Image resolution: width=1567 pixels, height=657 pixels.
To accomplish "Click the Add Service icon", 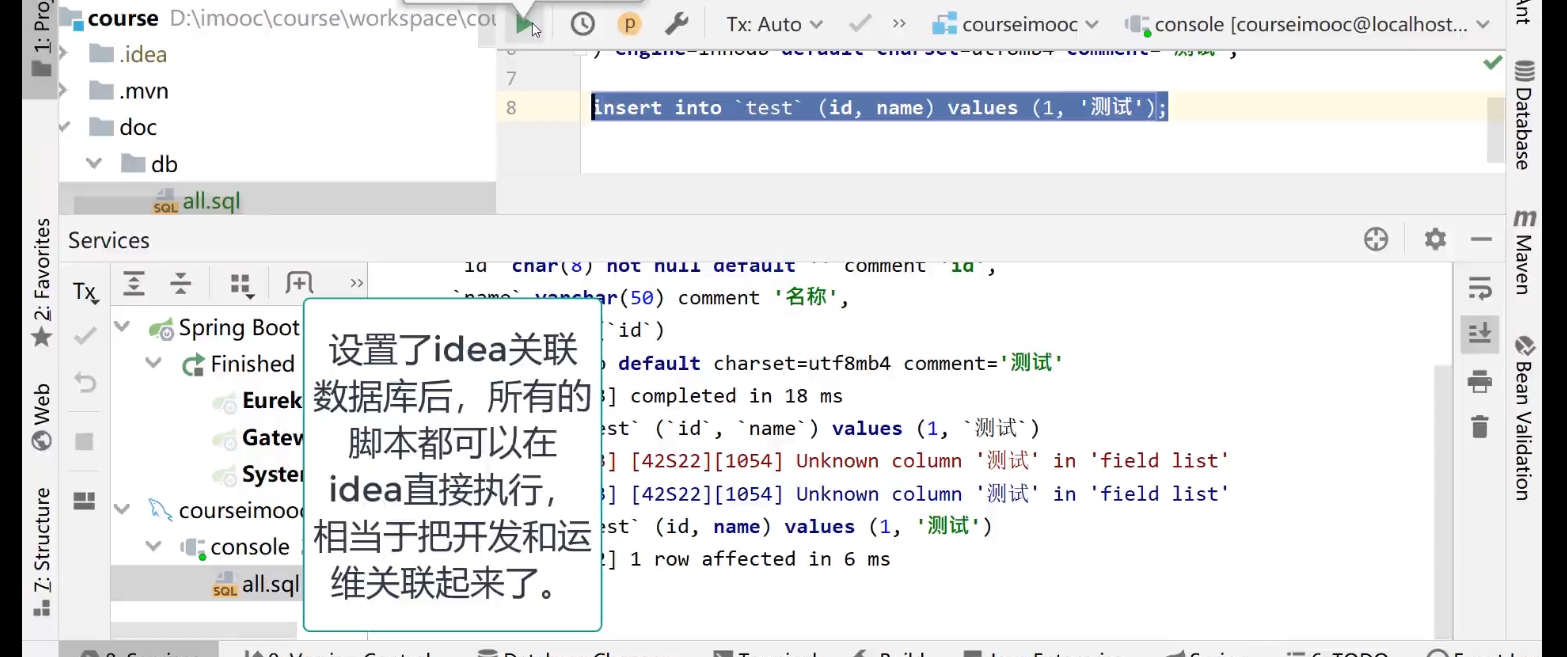I will [299, 283].
